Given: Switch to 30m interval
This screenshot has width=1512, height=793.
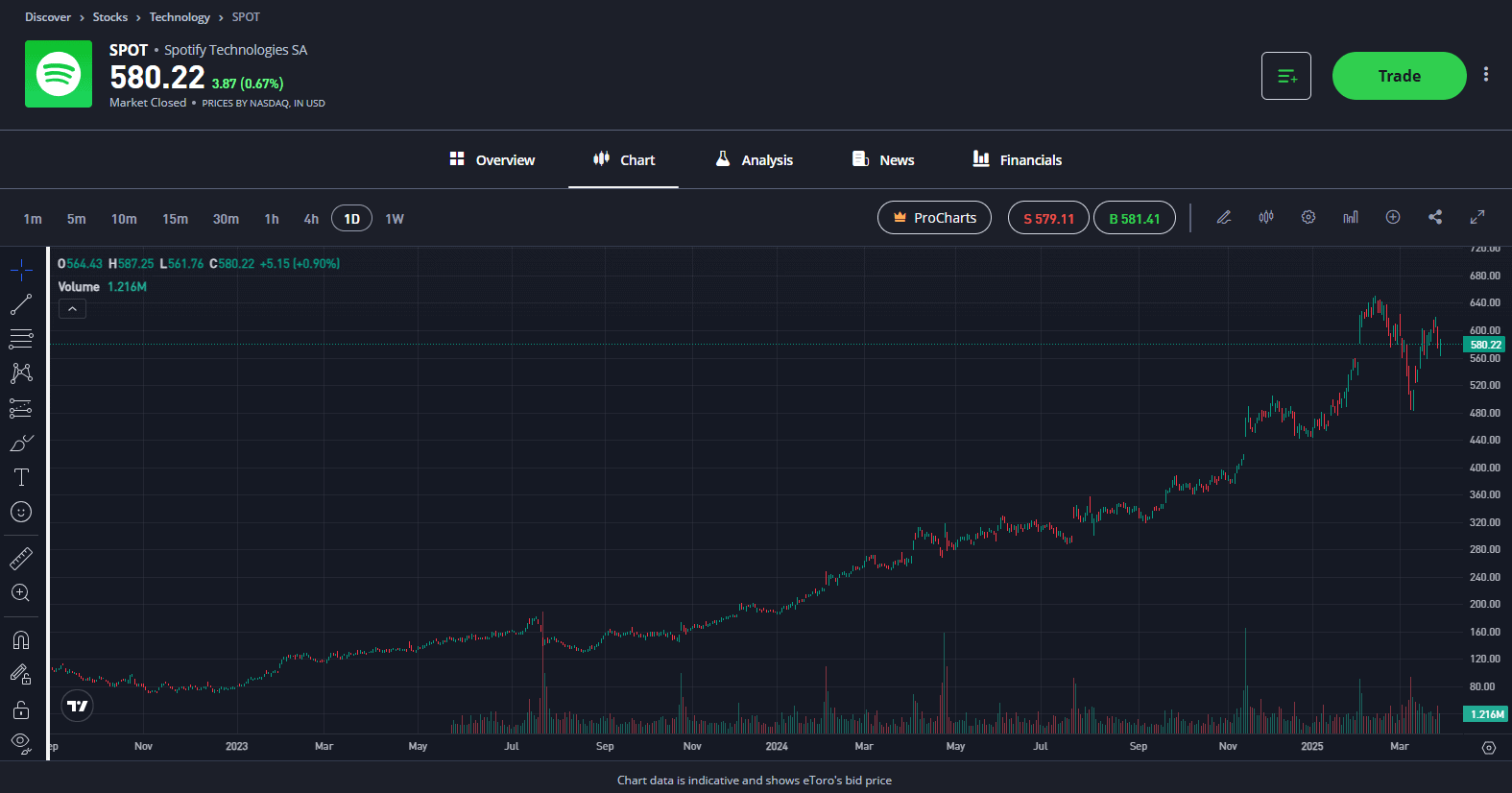Looking at the screenshot, I should tap(226, 219).
